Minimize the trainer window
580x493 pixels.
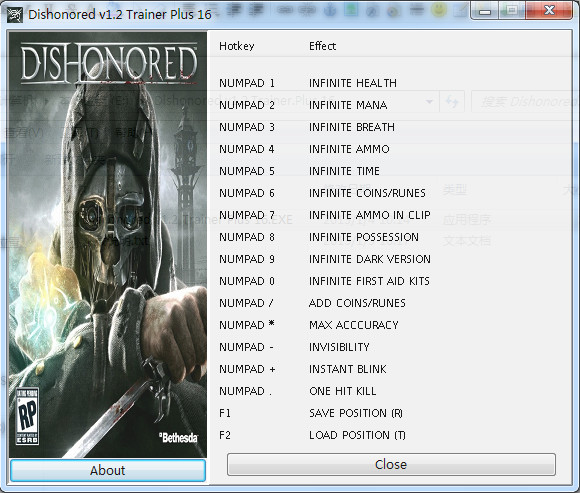[x=485, y=11]
